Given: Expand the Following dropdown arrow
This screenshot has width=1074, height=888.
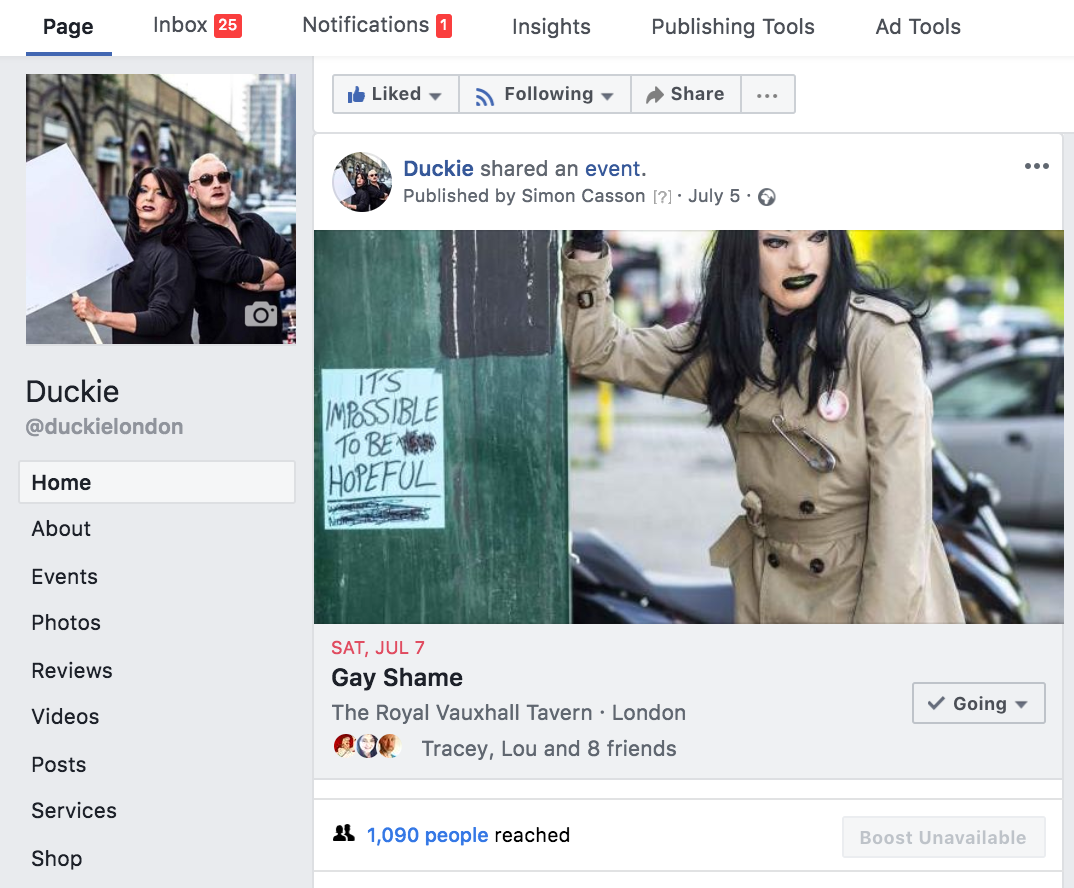Looking at the screenshot, I should point(607,96).
